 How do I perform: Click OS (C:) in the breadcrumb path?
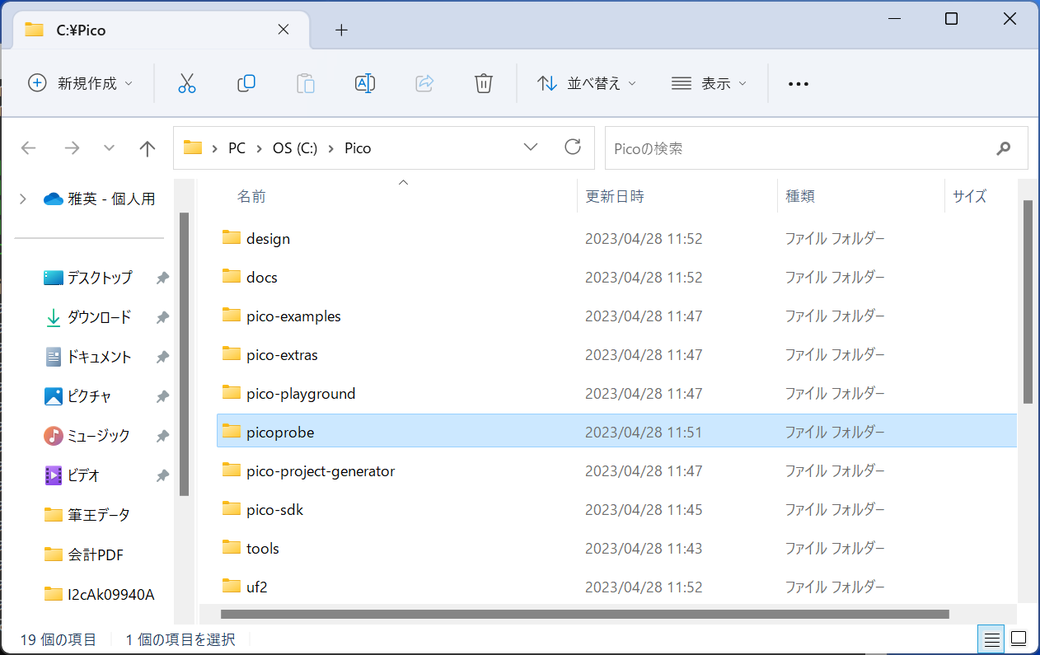(295, 149)
